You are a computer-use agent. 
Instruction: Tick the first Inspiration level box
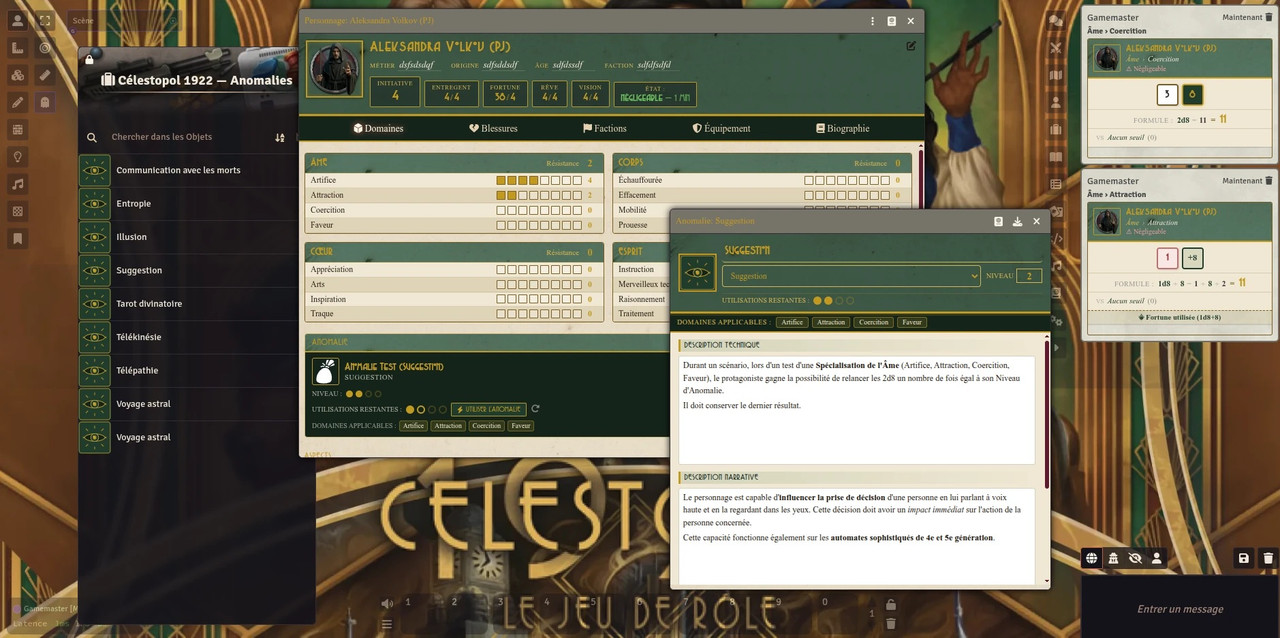(501, 299)
